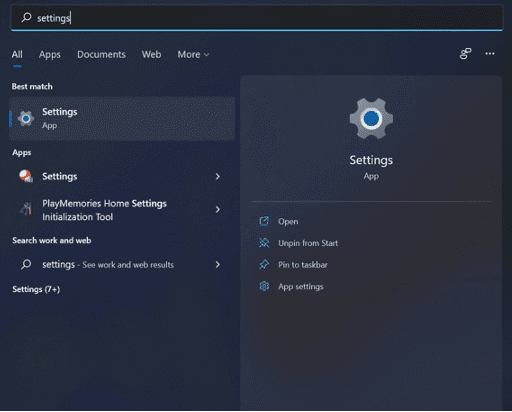The width and height of the screenshot is (512, 412).
Task: Click the settings See work and web results entry
Action: (122, 264)
